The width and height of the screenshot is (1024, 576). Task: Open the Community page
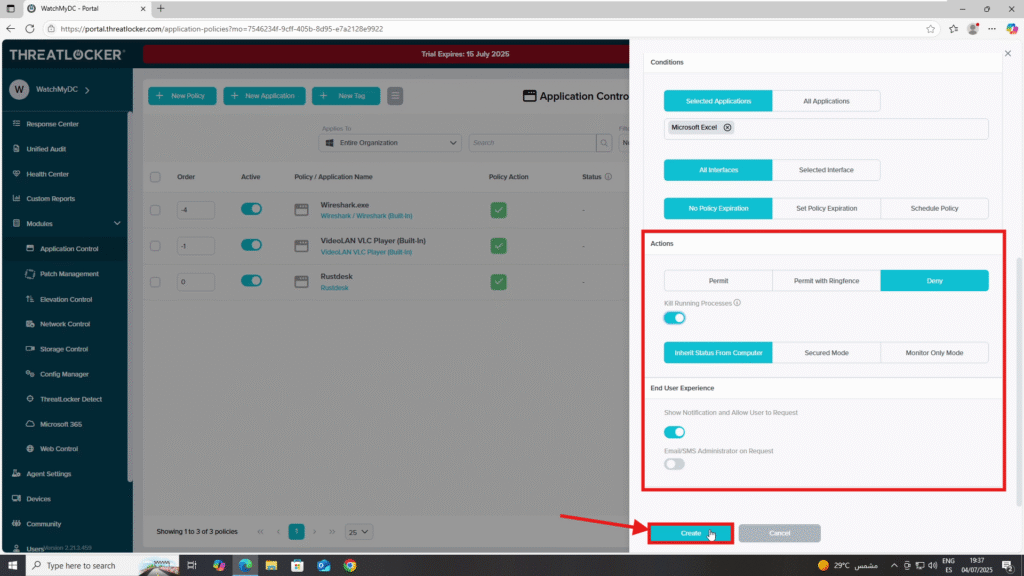43,524
